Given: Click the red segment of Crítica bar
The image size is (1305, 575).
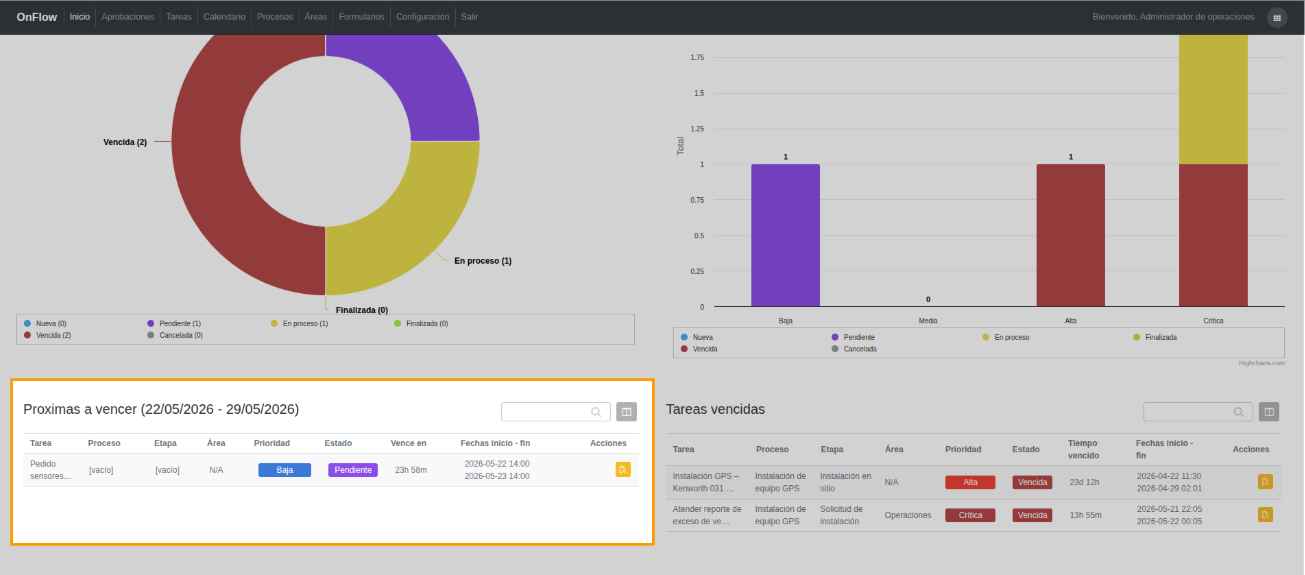Looking at the screenshot, I should tap(1213, 235).
